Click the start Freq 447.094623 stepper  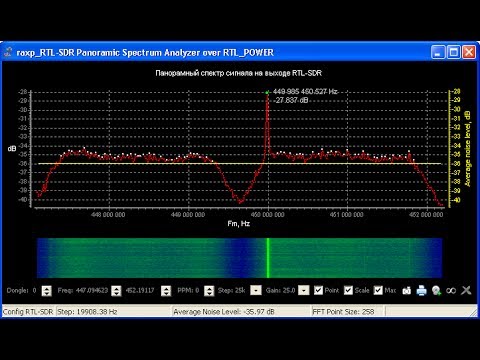[x=116, y=291]
